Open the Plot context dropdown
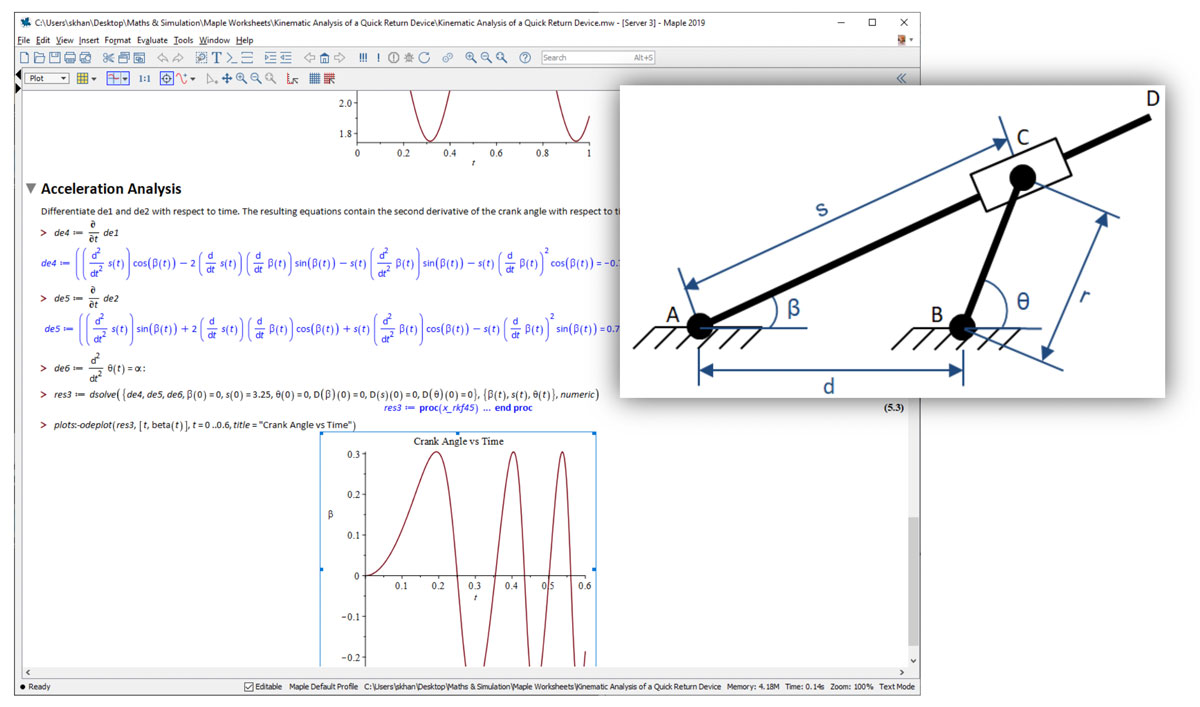Viewport: 1200px width, 707px height. pos(47,78)
